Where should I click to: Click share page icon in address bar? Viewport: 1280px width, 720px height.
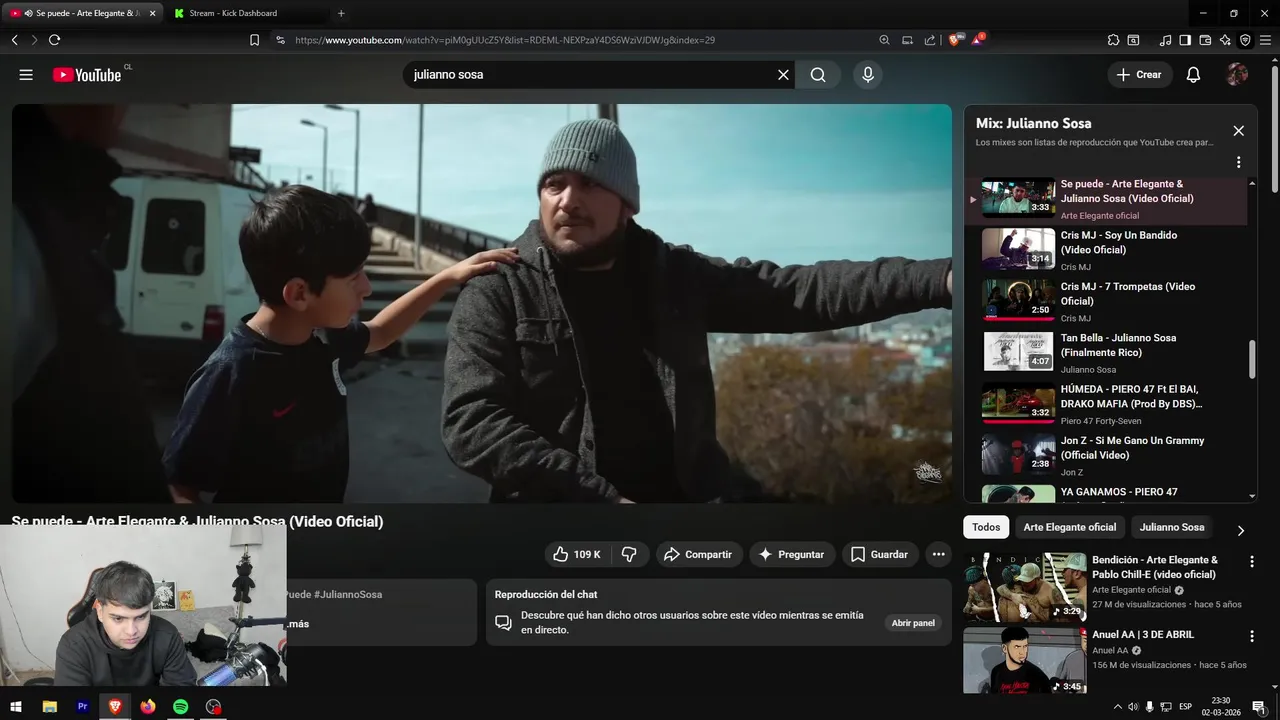[930, 40]
